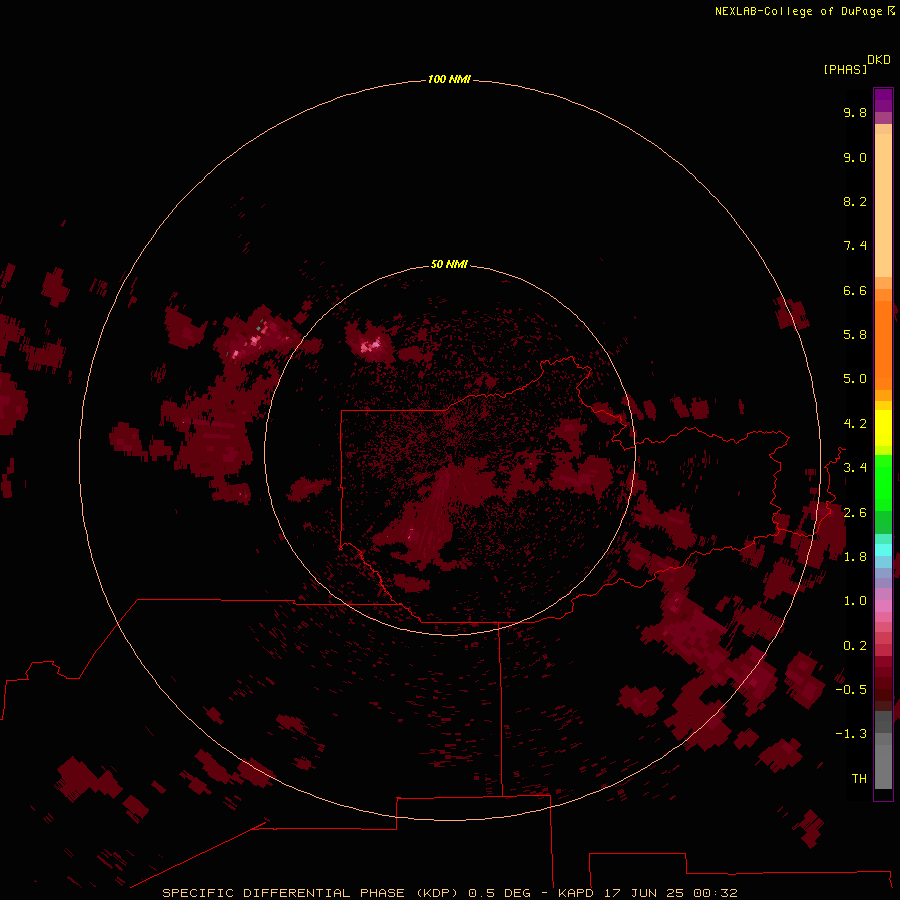Click the purple segment atop the color bar

click(883, 100)
